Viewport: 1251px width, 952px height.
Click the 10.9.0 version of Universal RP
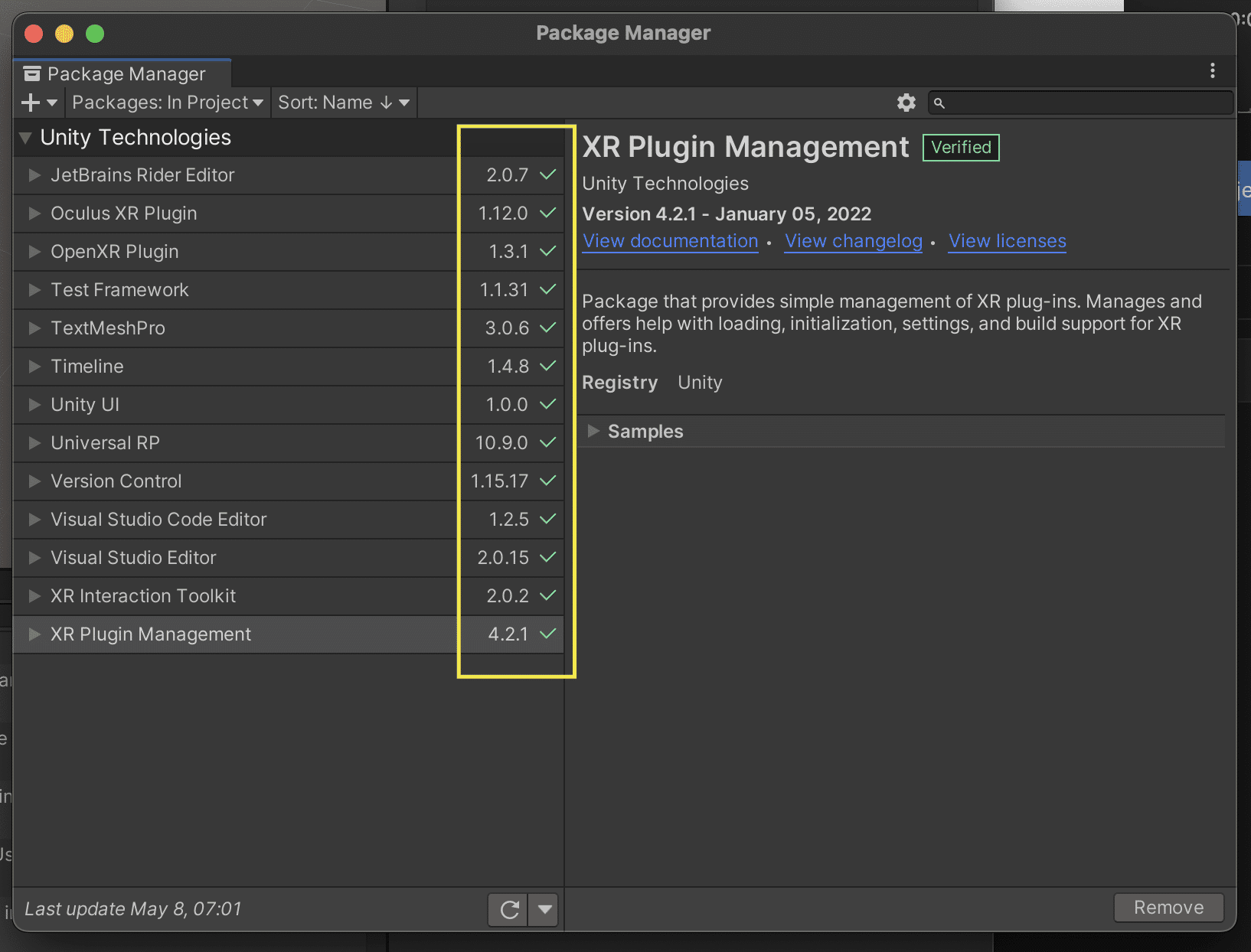tap(501, 443)
